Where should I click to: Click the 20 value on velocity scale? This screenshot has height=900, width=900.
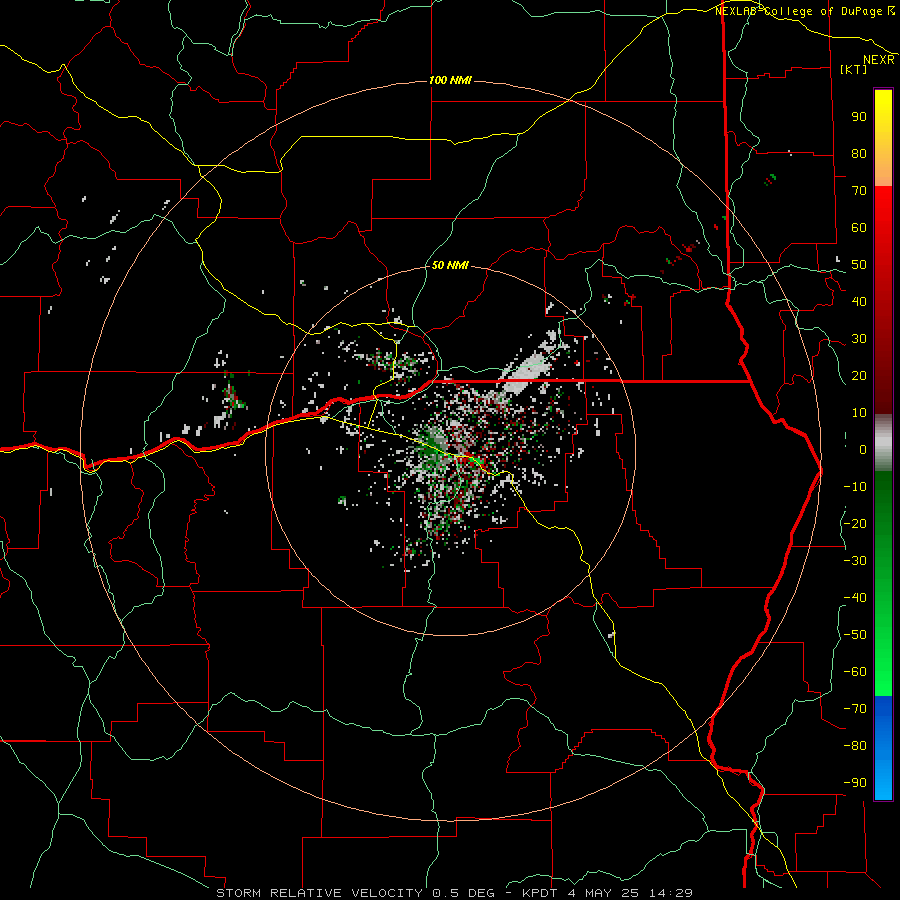859,375
